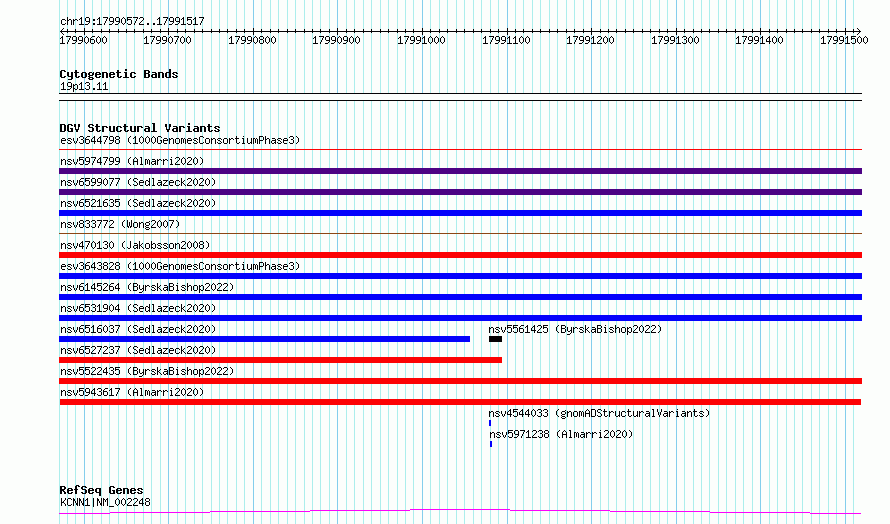The image size is (890, 524).
Task: Click ruler position 17991100
Action: tap(506, 40)
